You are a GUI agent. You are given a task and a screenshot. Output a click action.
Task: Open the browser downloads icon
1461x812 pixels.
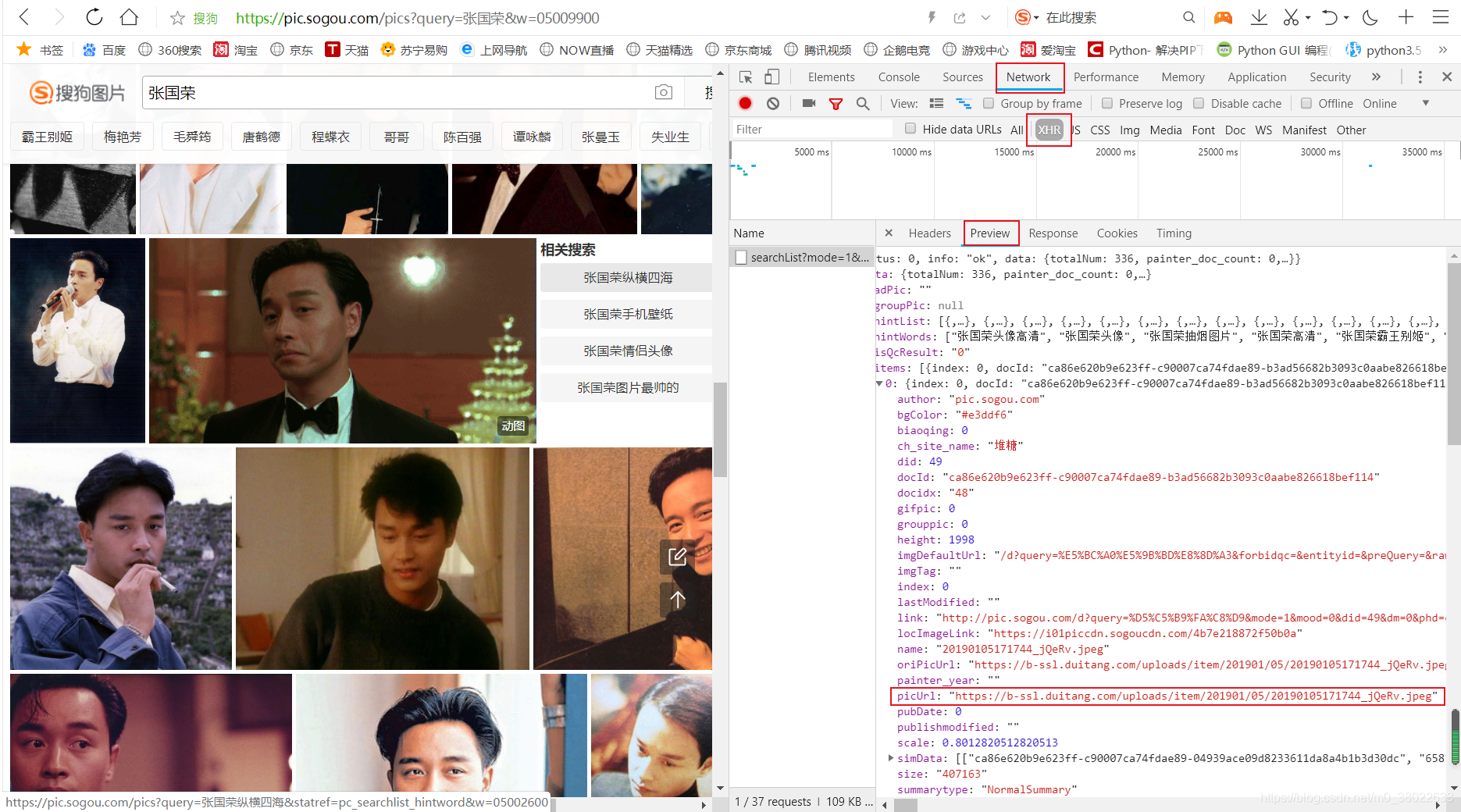pos(1259,17)
